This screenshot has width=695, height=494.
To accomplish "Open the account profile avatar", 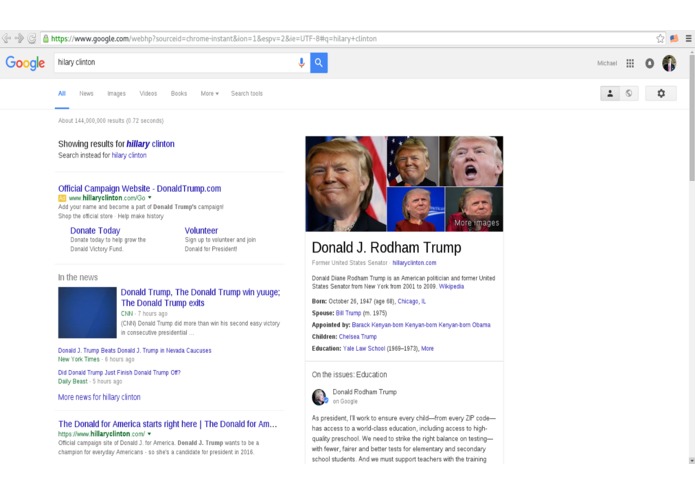I will pyautogui.click(x=669, y=63).
